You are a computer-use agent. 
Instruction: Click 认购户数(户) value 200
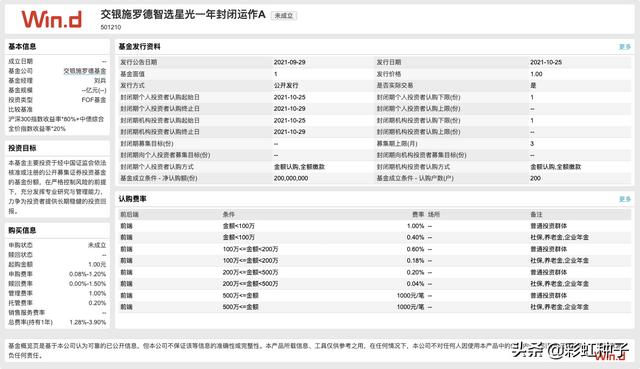pos(535,178)
